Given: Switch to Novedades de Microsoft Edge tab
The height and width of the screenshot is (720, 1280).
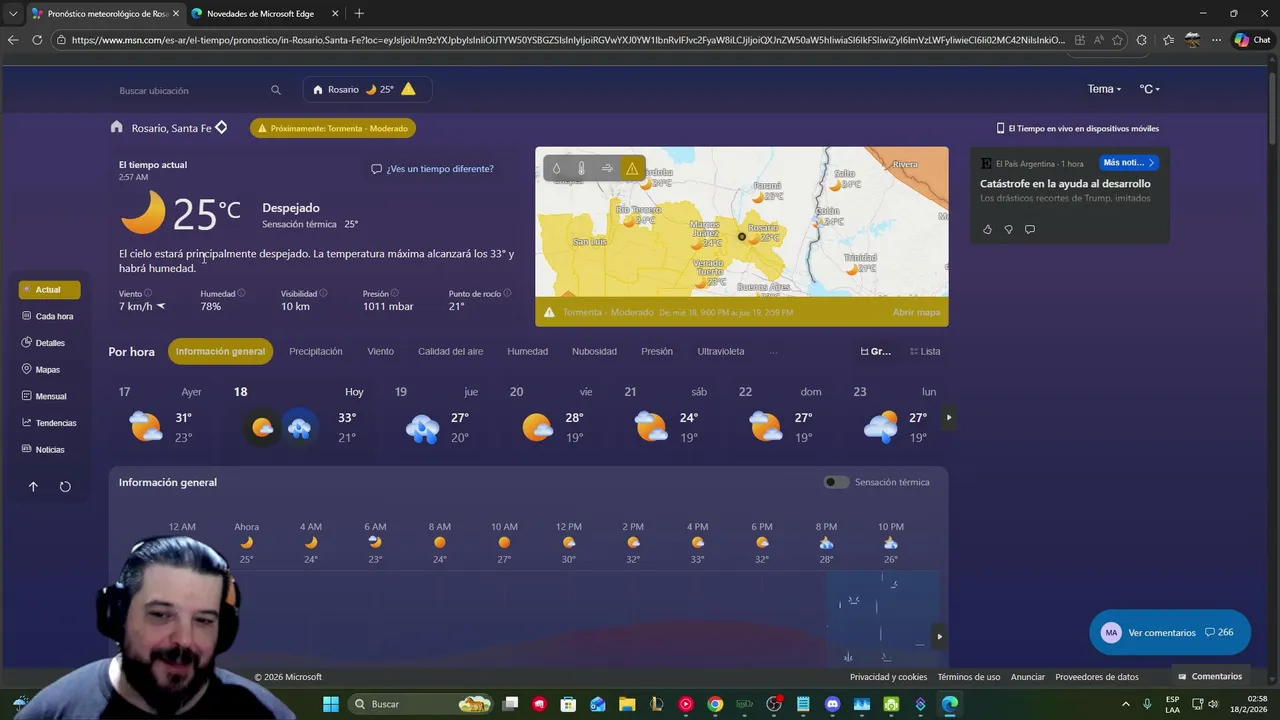Looking at the screenshot, I should (265, 13).
